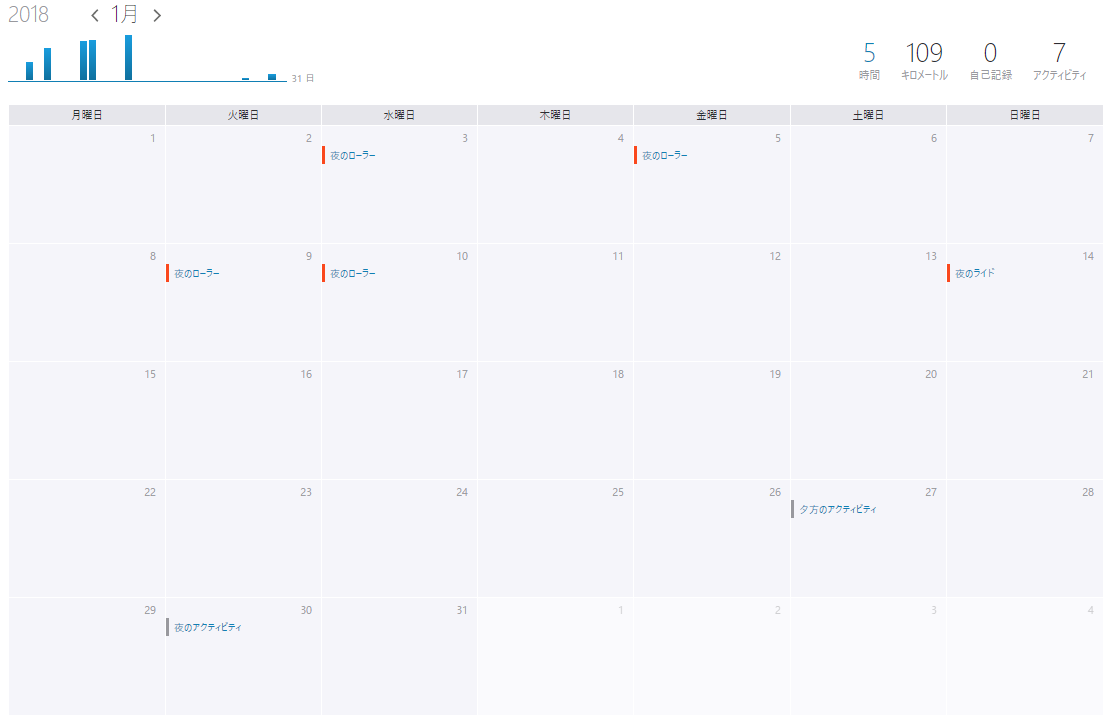
Task: Select day 29 in the calendar
Action: point(87,656)
